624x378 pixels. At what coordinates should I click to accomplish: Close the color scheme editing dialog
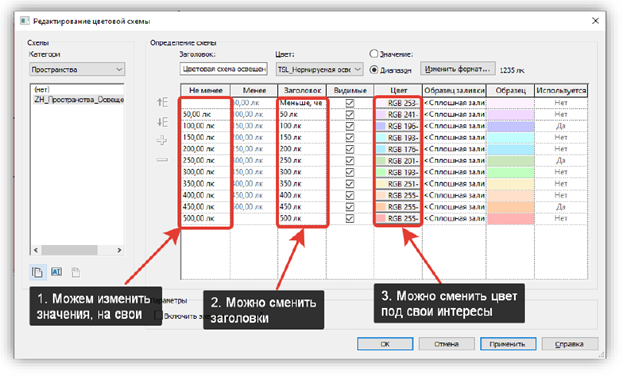pos(595,21)
